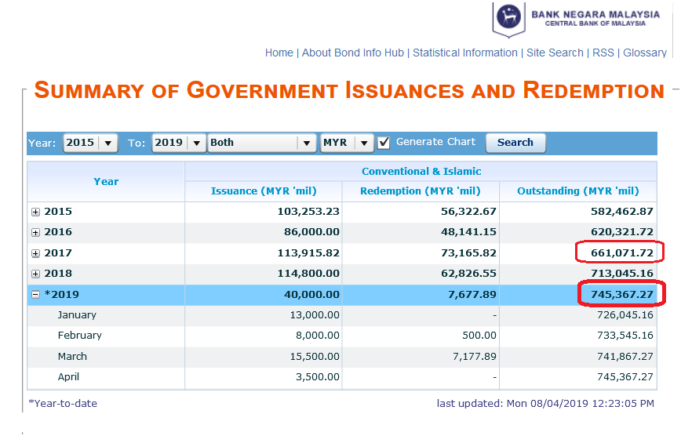
Task: Click March redemption 7,177.89
Action: point(474,357)
